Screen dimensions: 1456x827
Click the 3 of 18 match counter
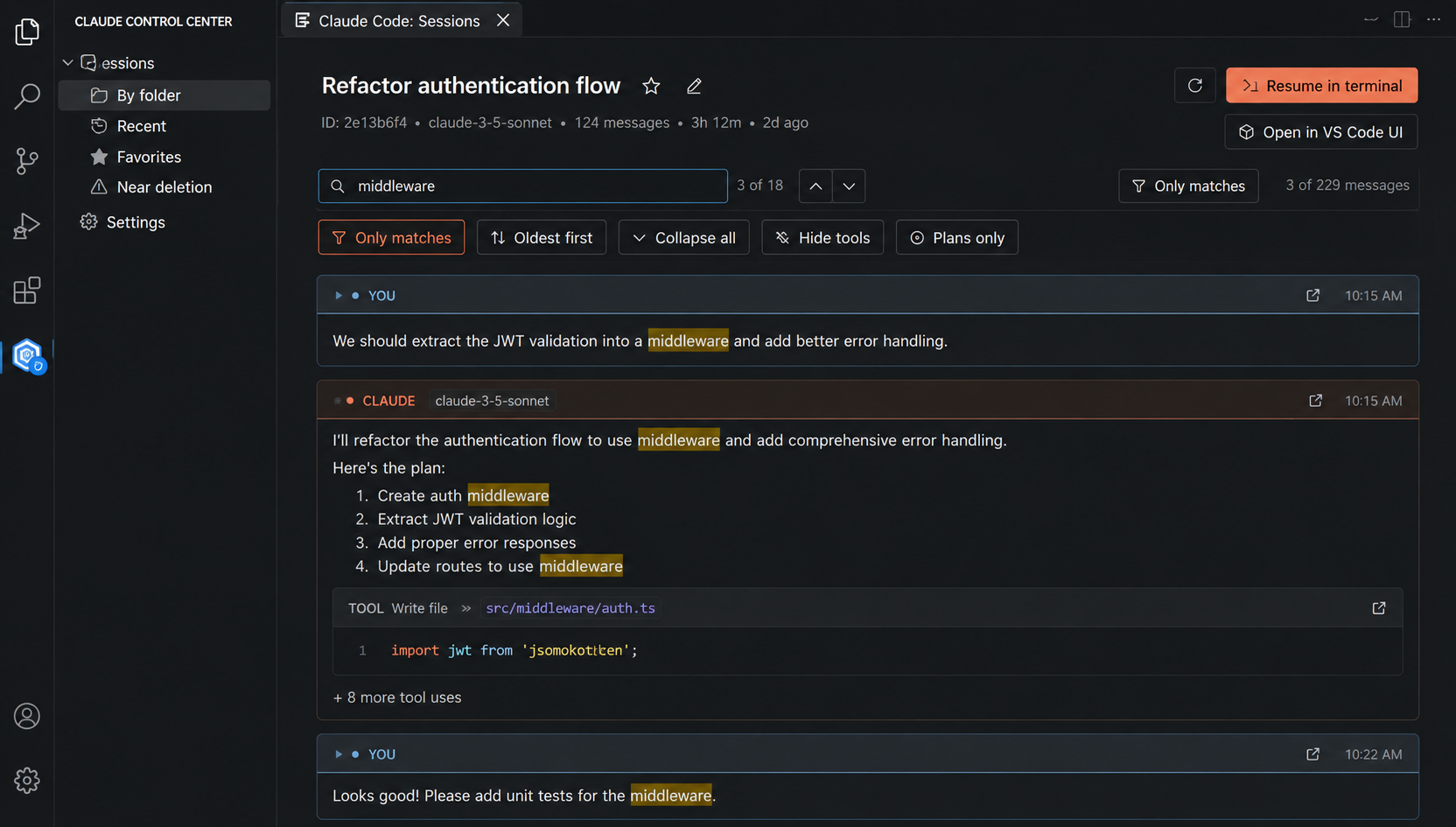click(x=759, y=186)
